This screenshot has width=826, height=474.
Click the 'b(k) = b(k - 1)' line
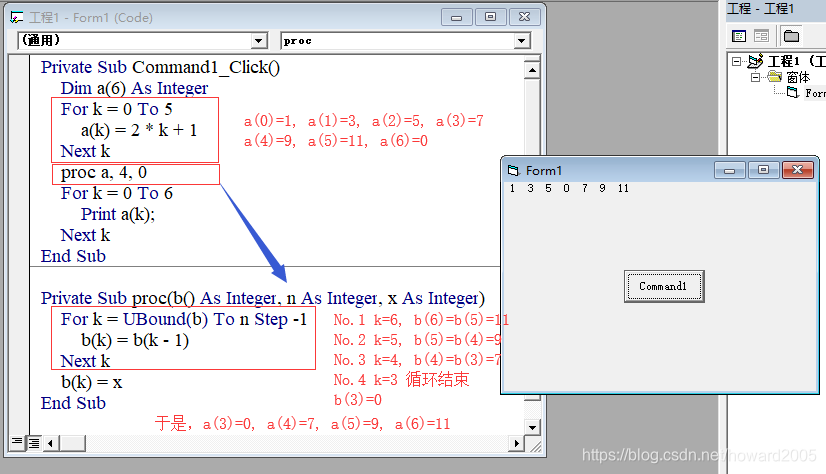[x=135, y=341]
